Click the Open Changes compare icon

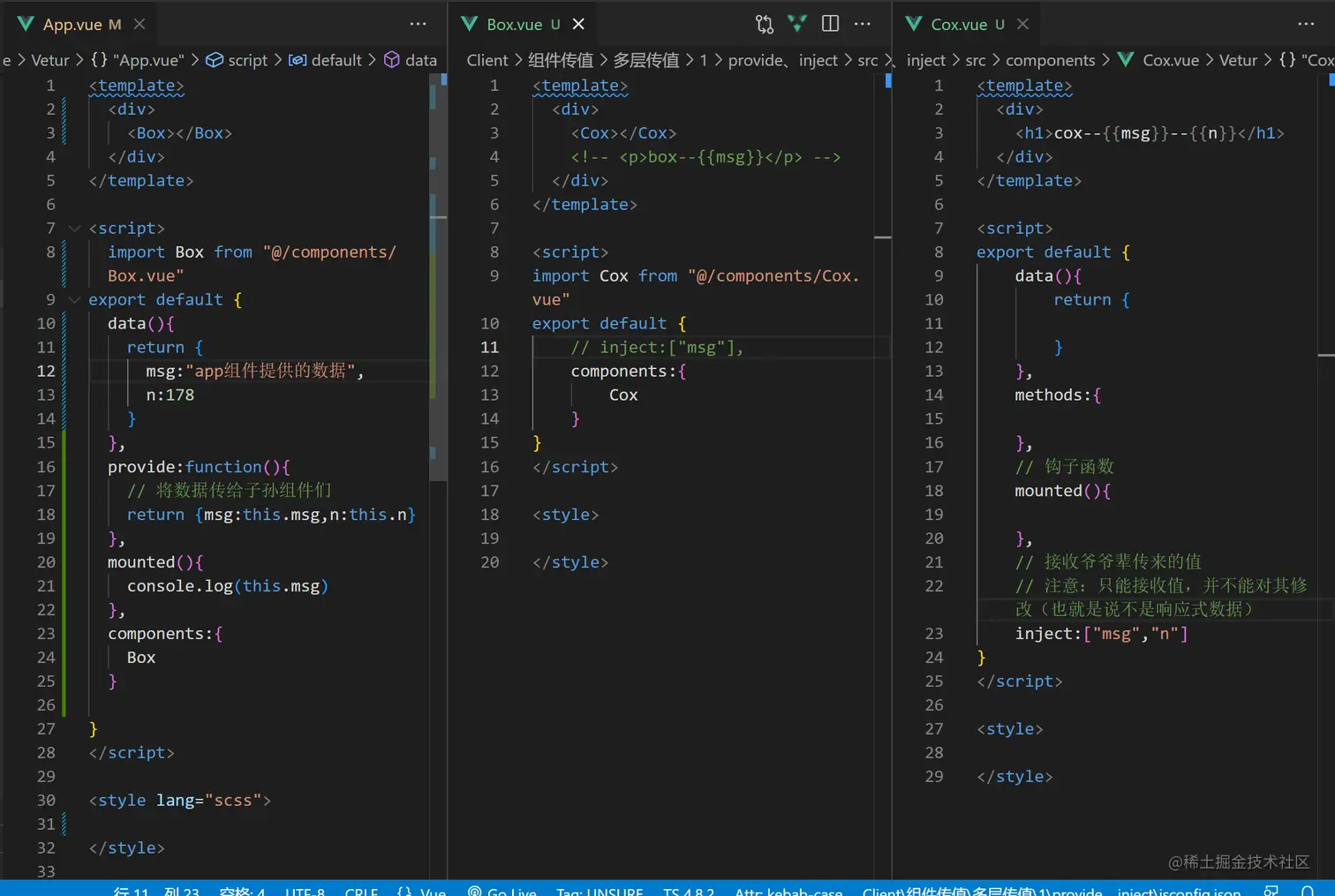coord(765,25)
